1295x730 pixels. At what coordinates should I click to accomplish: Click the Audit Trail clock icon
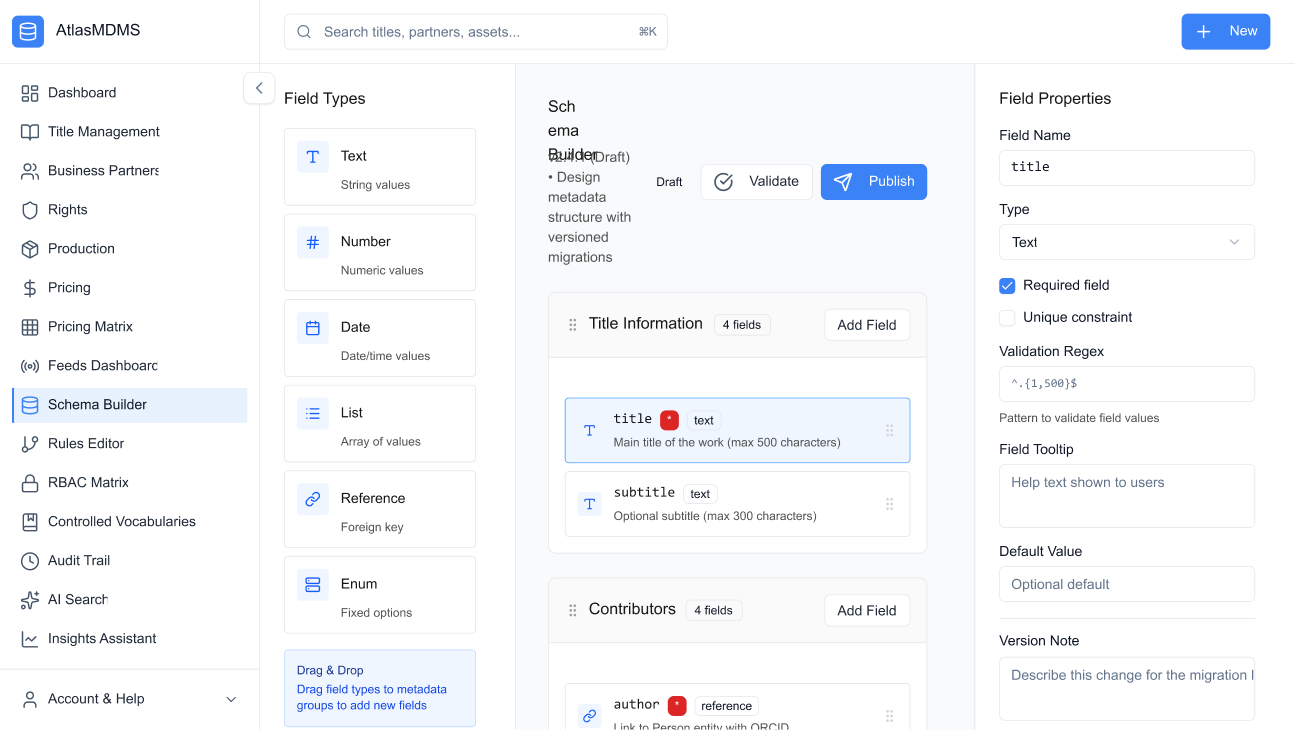click(30, 560)
